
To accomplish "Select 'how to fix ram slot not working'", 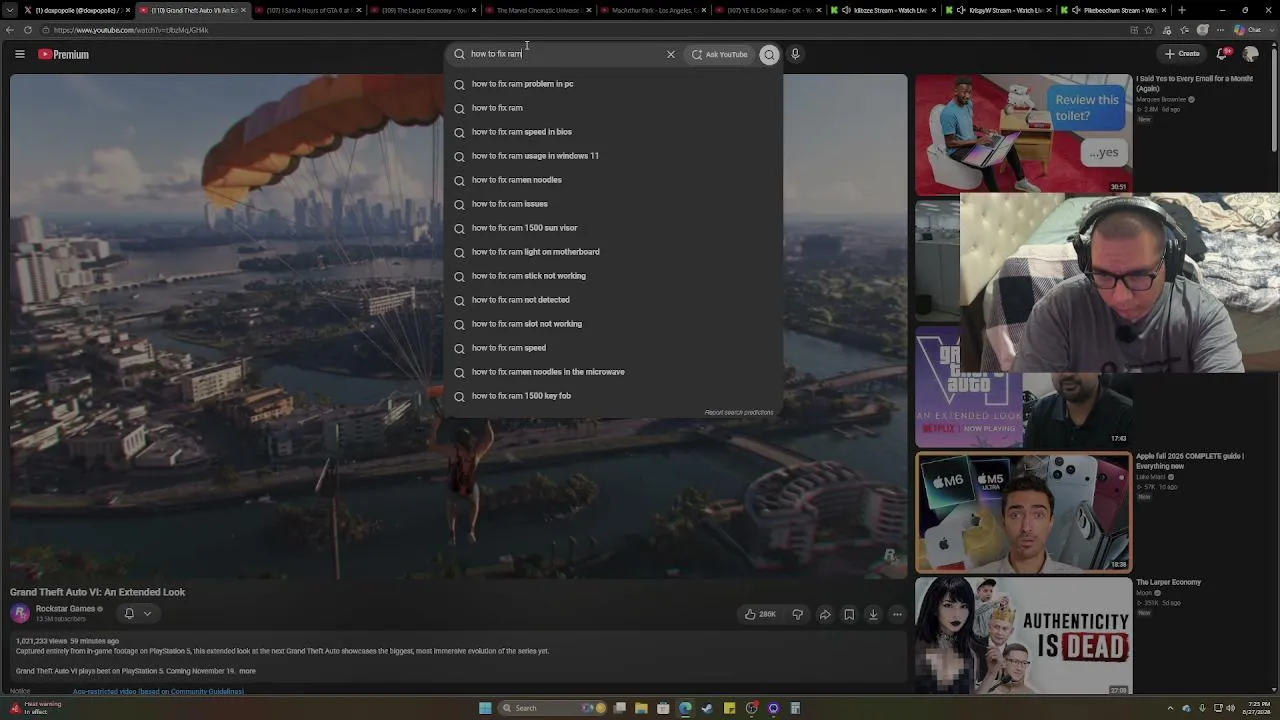I will [613, 324].
